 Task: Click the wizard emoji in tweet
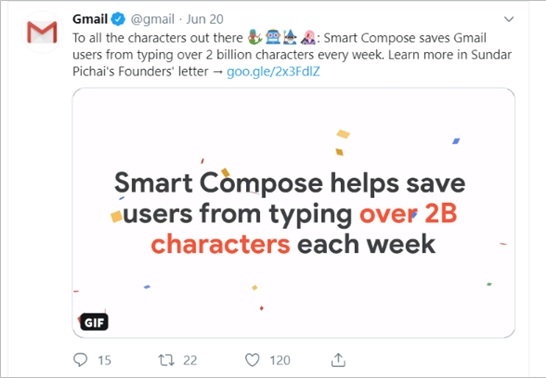290,38
